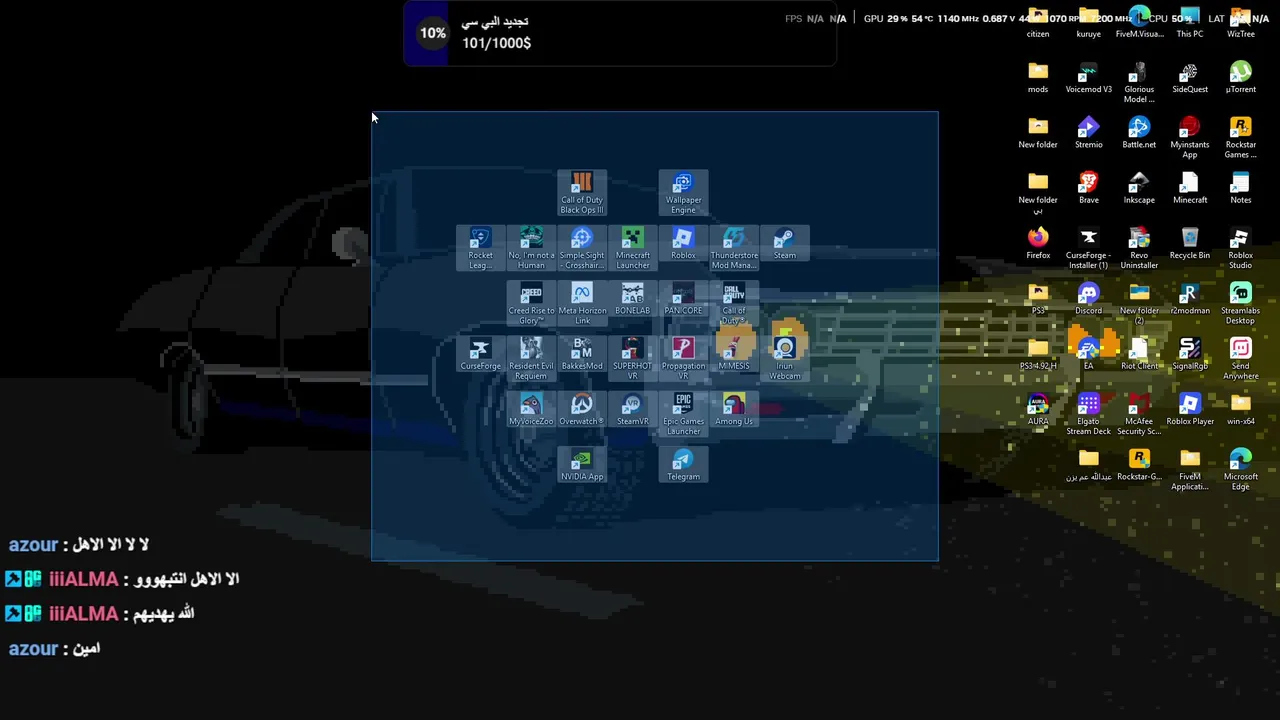The height and width of the screenshot is (720, 1280).
Task: Launch Iriun Webcam icon
Action: (x=784, y=359)
